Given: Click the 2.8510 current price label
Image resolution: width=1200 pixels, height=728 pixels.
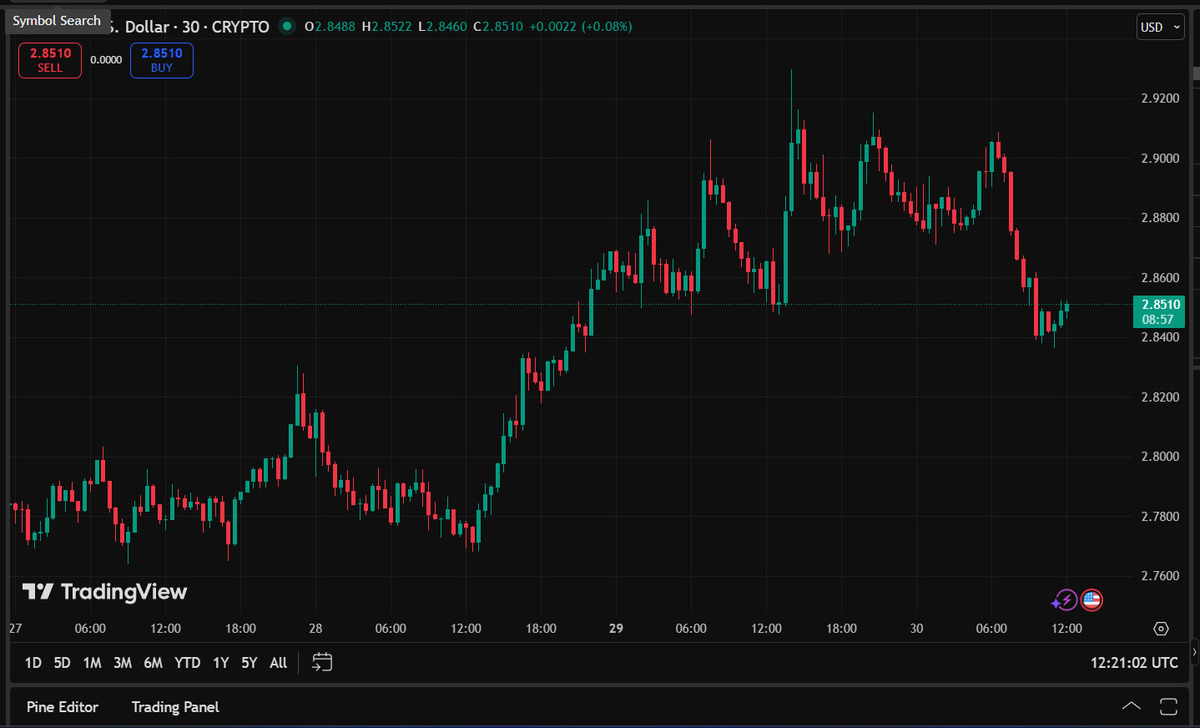Looking at the screenshot, I should coord(1158,304).
